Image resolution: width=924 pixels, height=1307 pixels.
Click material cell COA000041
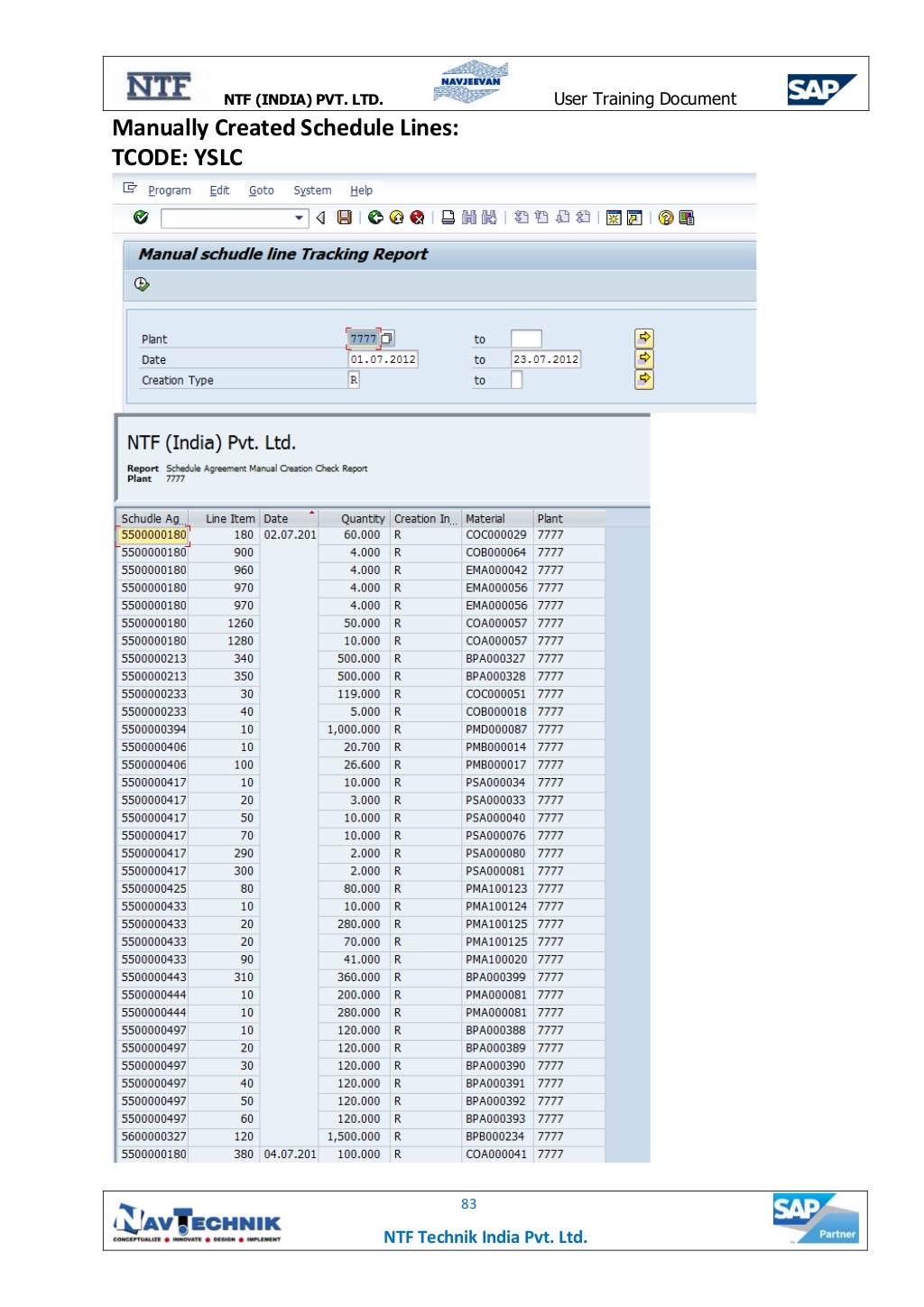(x=496, y=1154)
